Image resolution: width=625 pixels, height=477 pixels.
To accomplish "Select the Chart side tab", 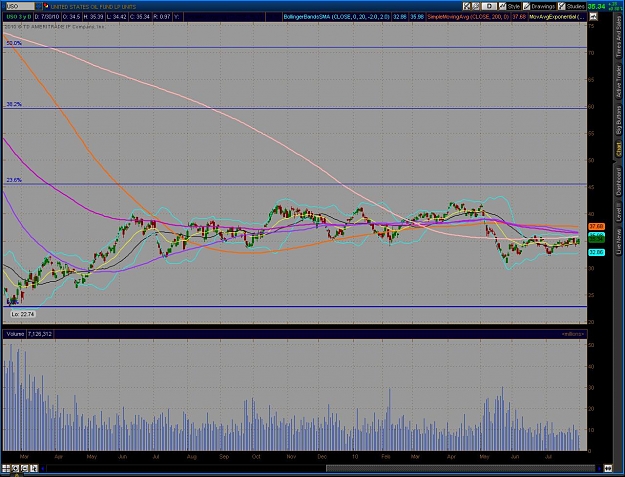I will (x=619, y=149).
